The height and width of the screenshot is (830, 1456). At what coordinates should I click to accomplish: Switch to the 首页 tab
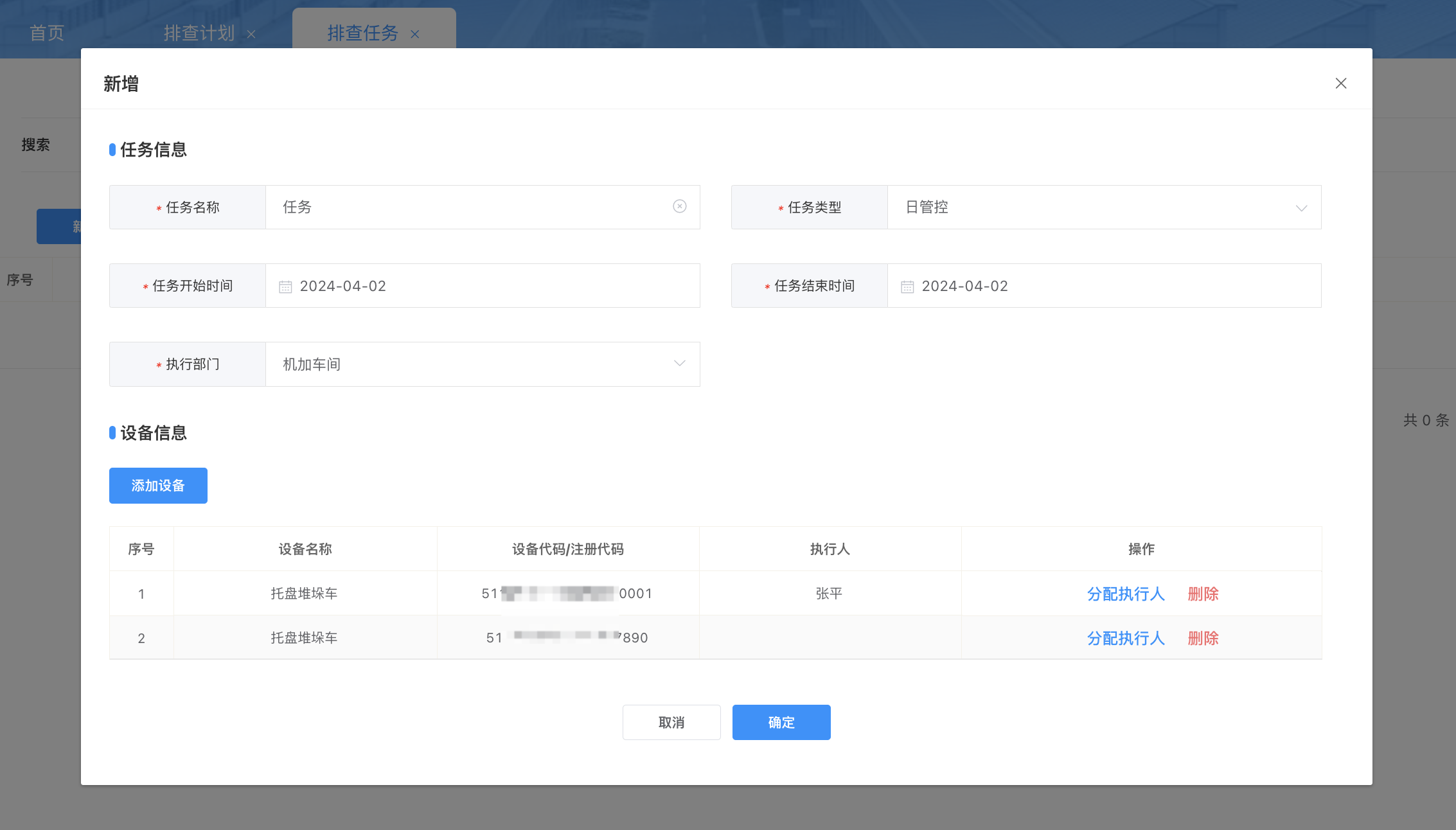pyautogui.click(x=47, y=33)
